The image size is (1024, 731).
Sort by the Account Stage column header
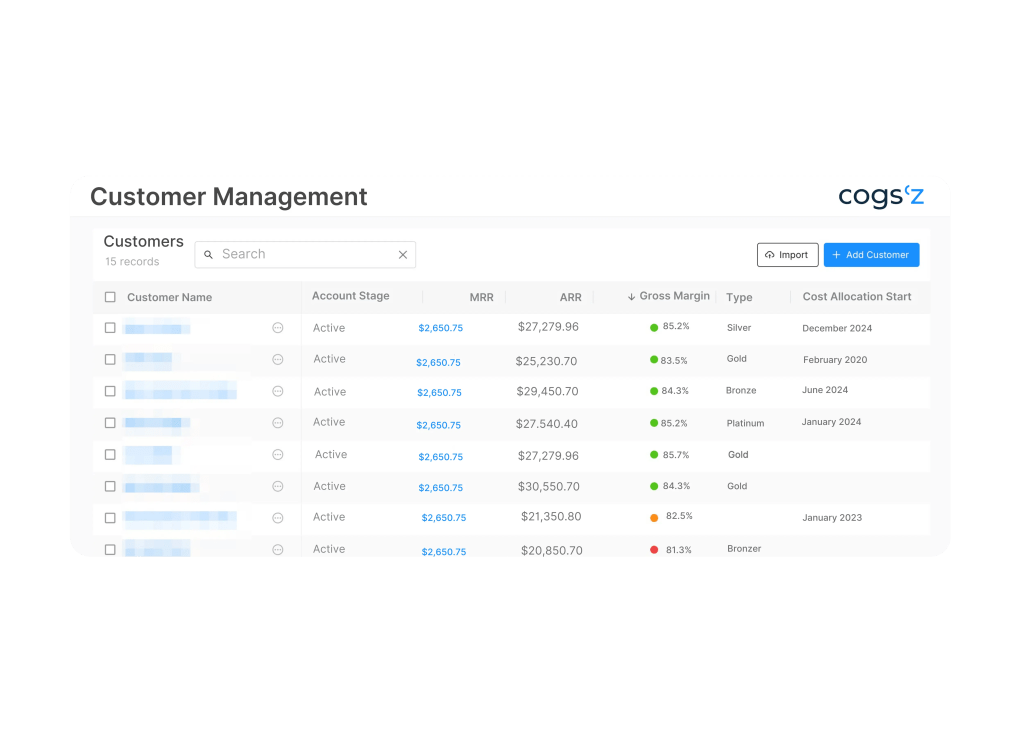pyautogui.click(x=350, y=296)
